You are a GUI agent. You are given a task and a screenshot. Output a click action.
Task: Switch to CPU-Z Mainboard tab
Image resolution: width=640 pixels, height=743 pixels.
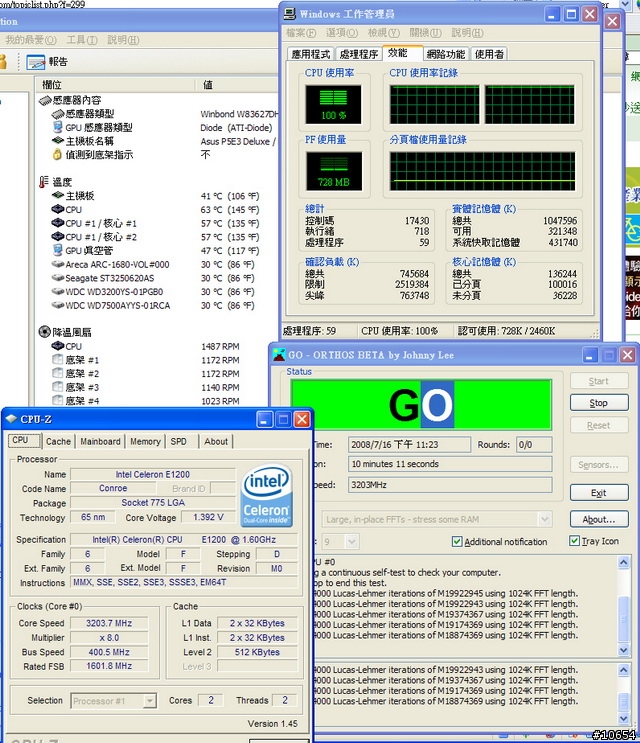[100, 442]
